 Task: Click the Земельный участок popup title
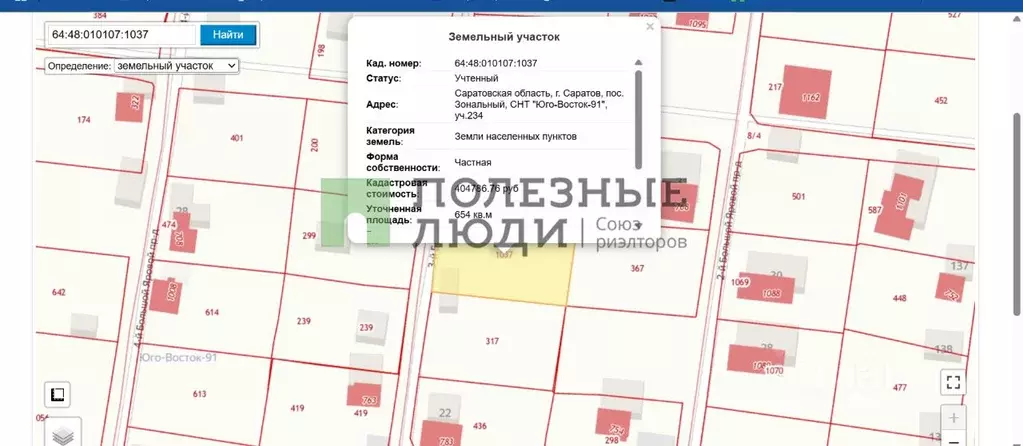click(x=504, y=37)
